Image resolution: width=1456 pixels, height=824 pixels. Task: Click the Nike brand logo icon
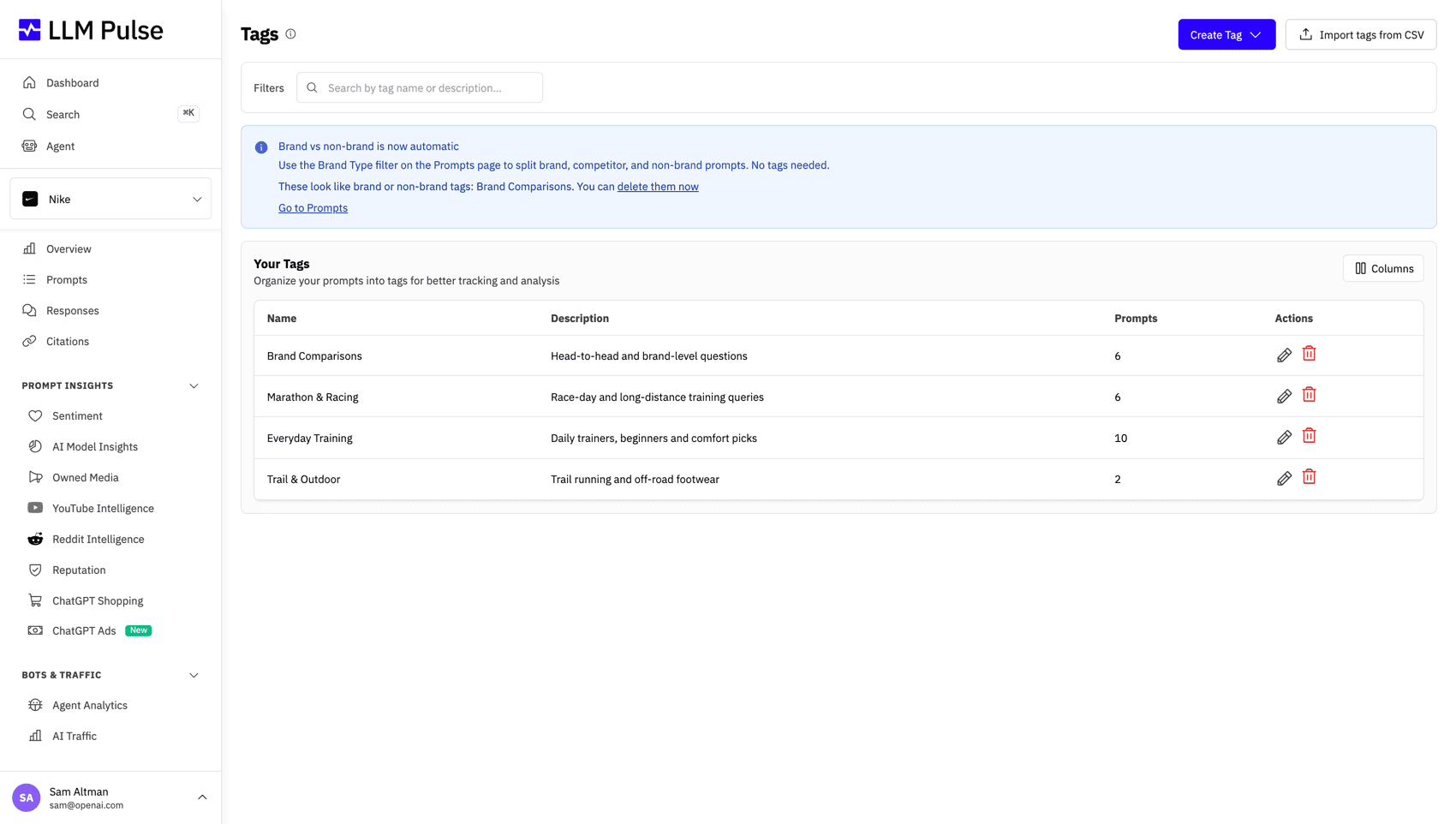(x=30, y=199)
